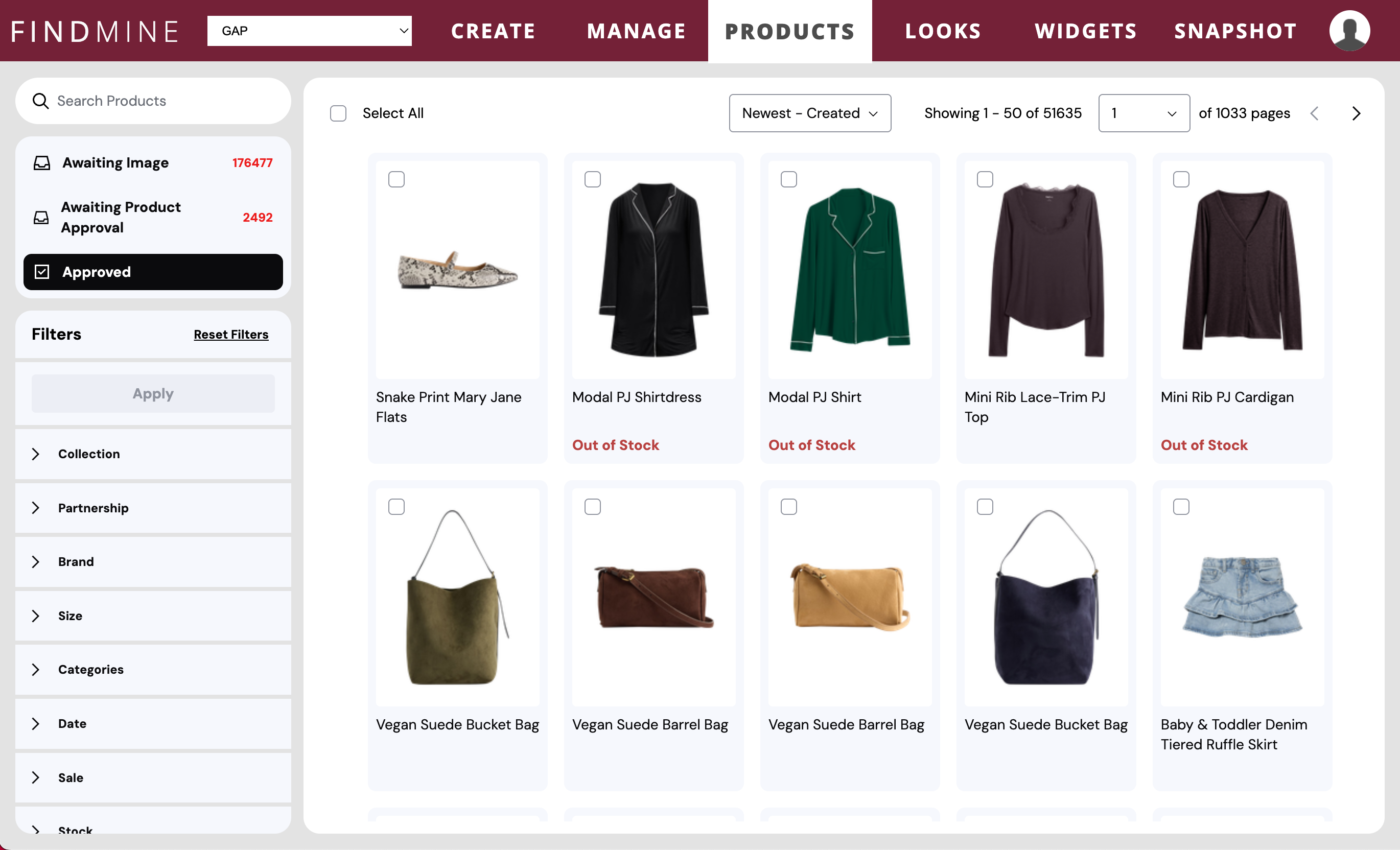
Task: Check the Snake Print Mary Jane Flats checkbox
Action: tap(396, 179)
